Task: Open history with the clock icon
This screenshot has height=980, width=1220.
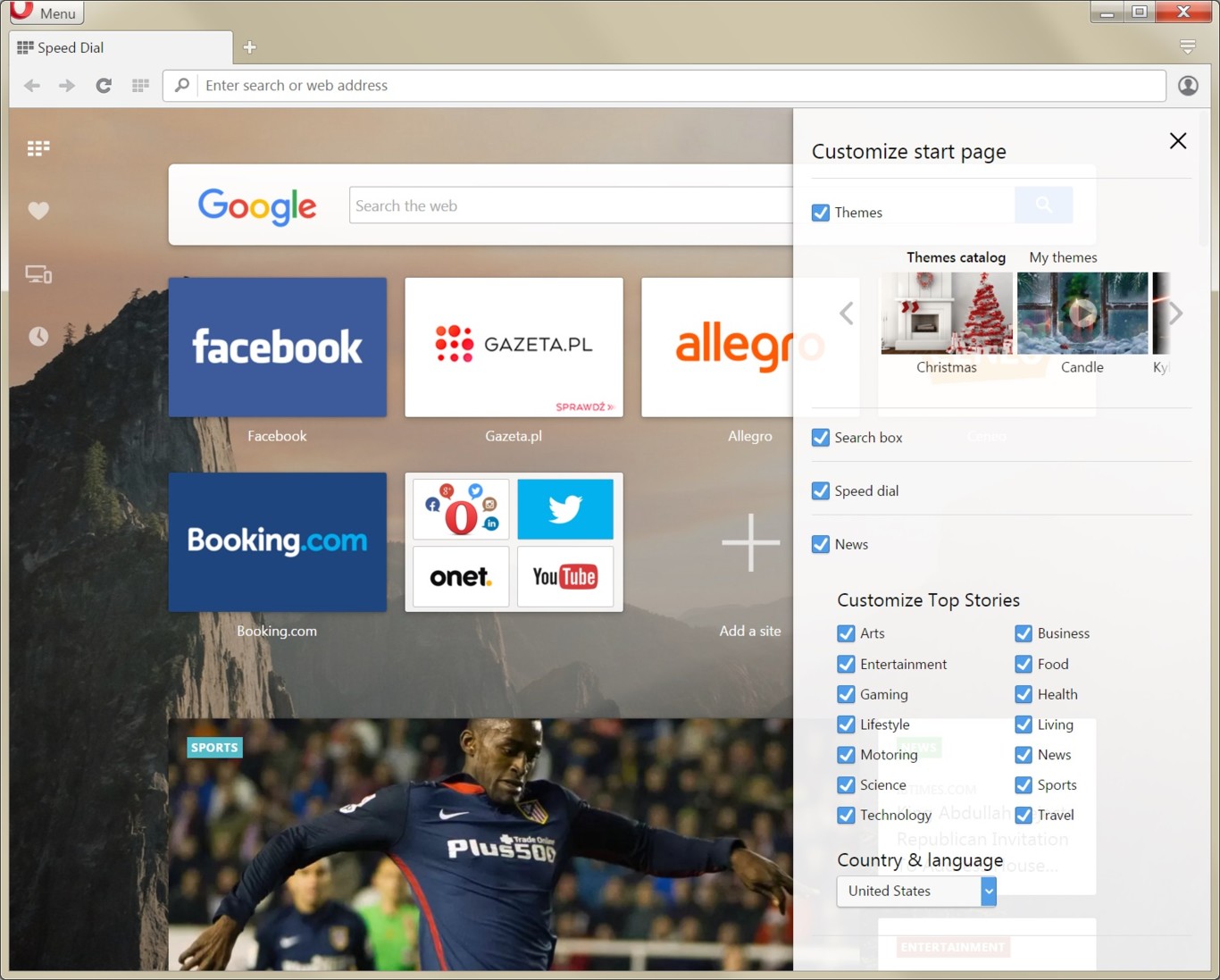Action: pos(38,335)
